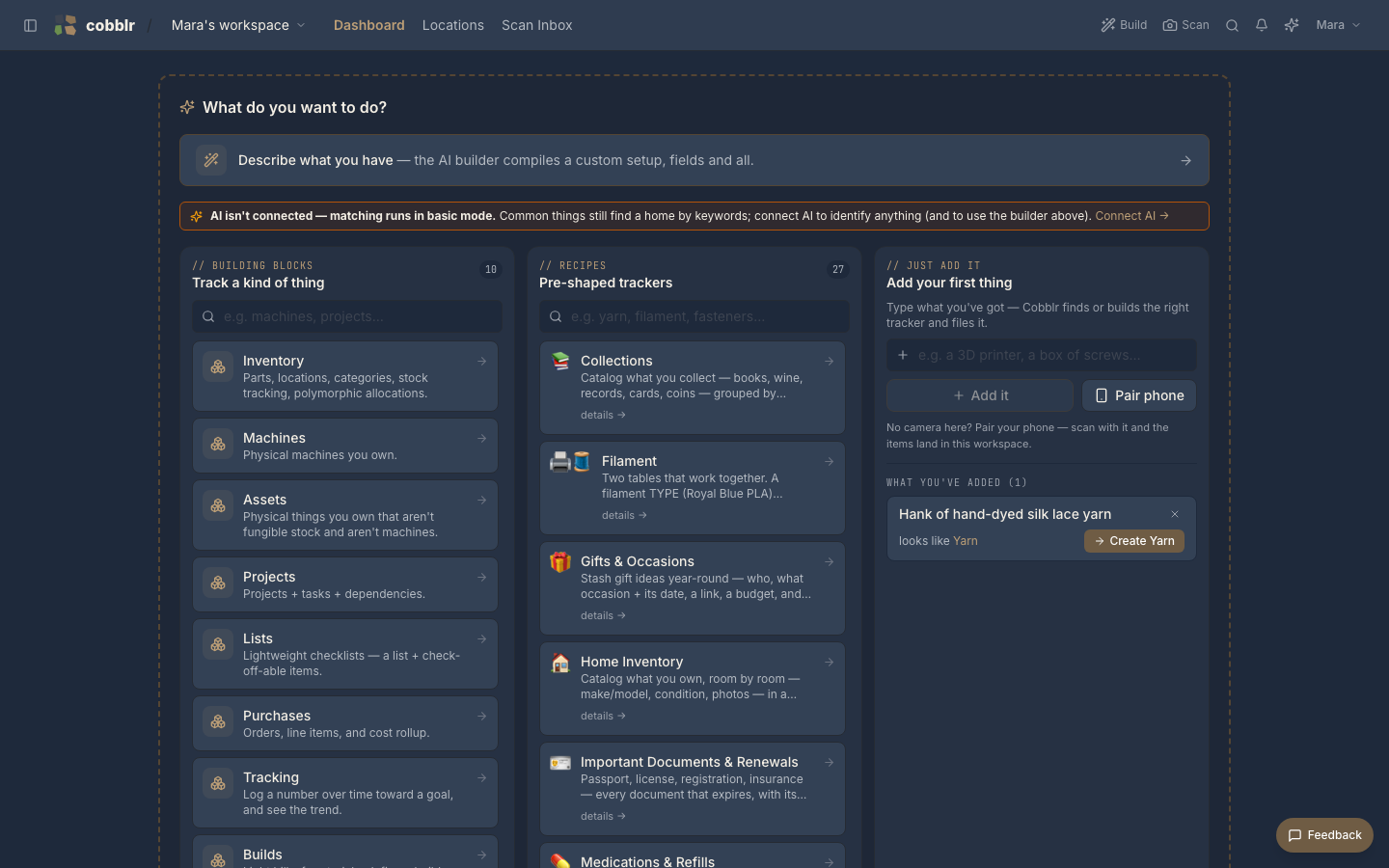Click the Important Documents card icon
The width and height of the screenshot is (1389, 868).
click(x=560, y=762)
